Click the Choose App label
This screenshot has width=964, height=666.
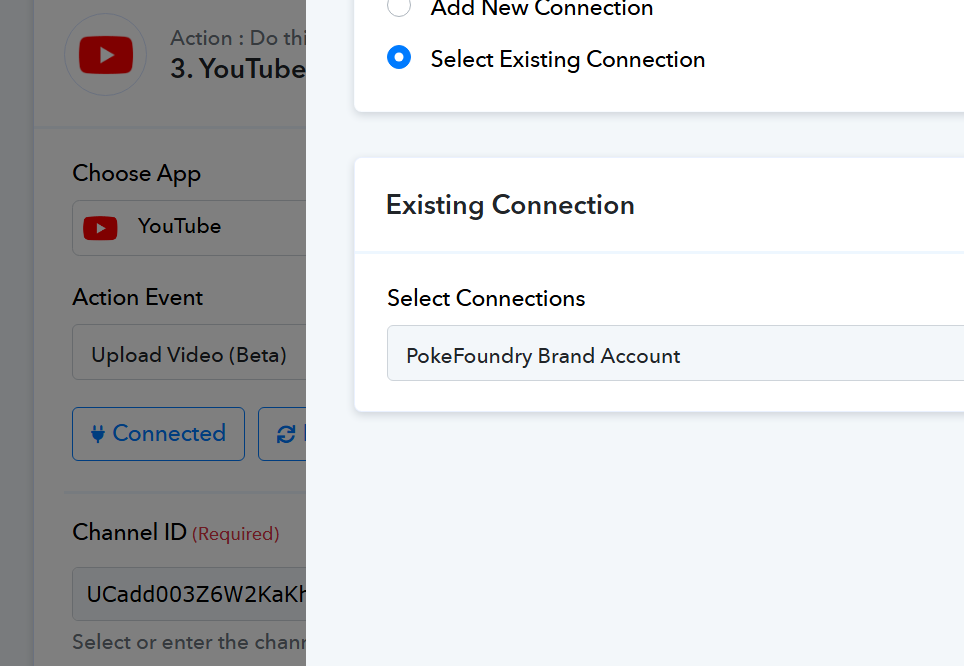click(x=136, y=174)
